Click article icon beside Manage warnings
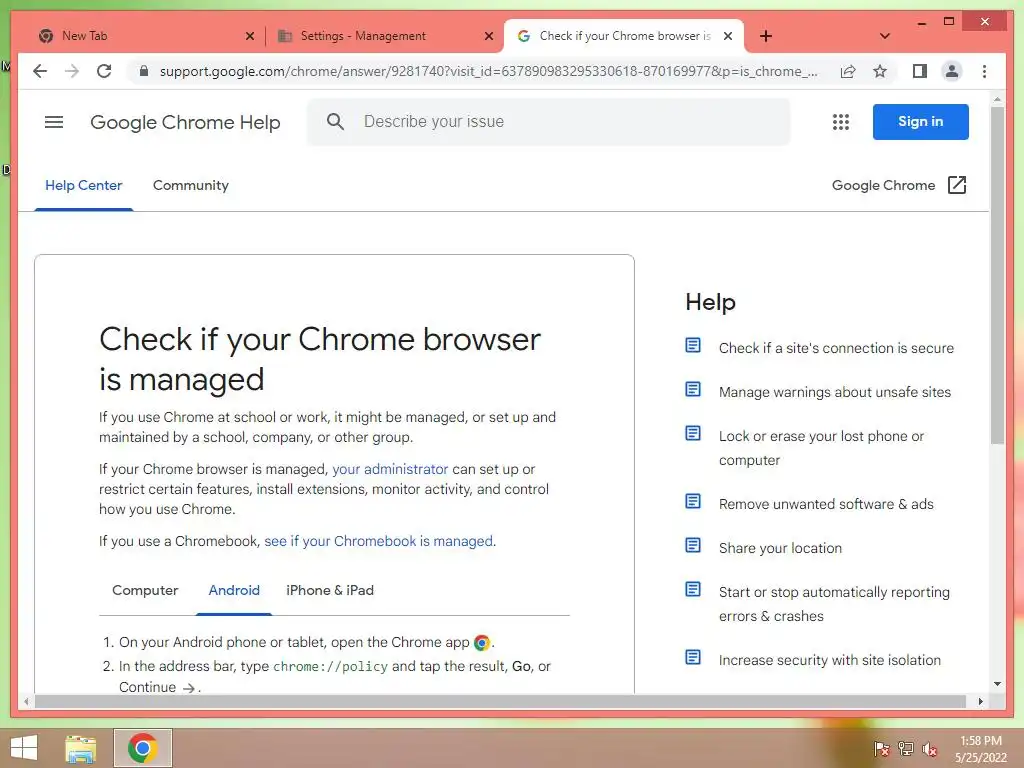The image size is (1024, 768). tap(693, 389)
